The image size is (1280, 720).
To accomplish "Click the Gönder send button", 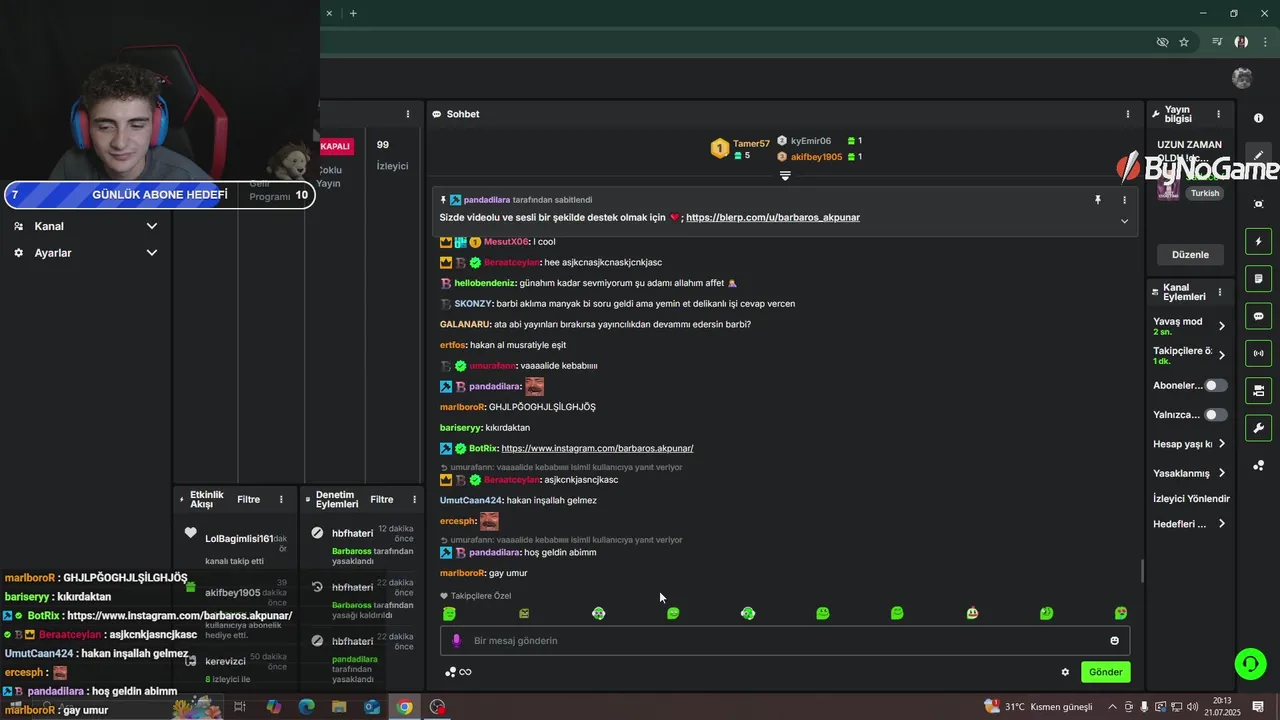I will (x=1105, y=672).
